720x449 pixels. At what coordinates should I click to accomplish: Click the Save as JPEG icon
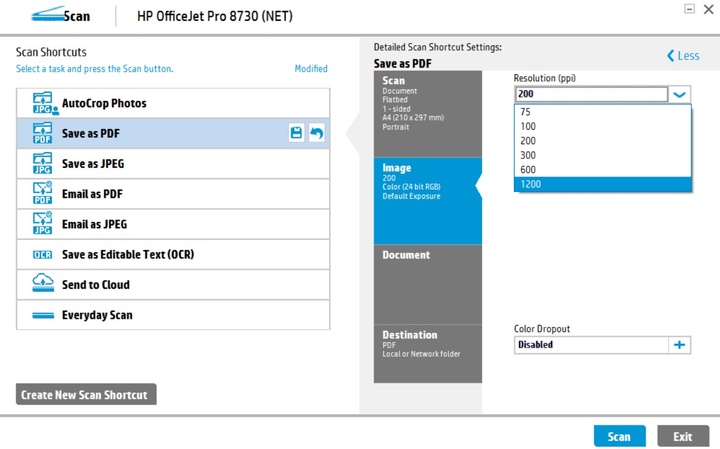click(x=42, y=164)
